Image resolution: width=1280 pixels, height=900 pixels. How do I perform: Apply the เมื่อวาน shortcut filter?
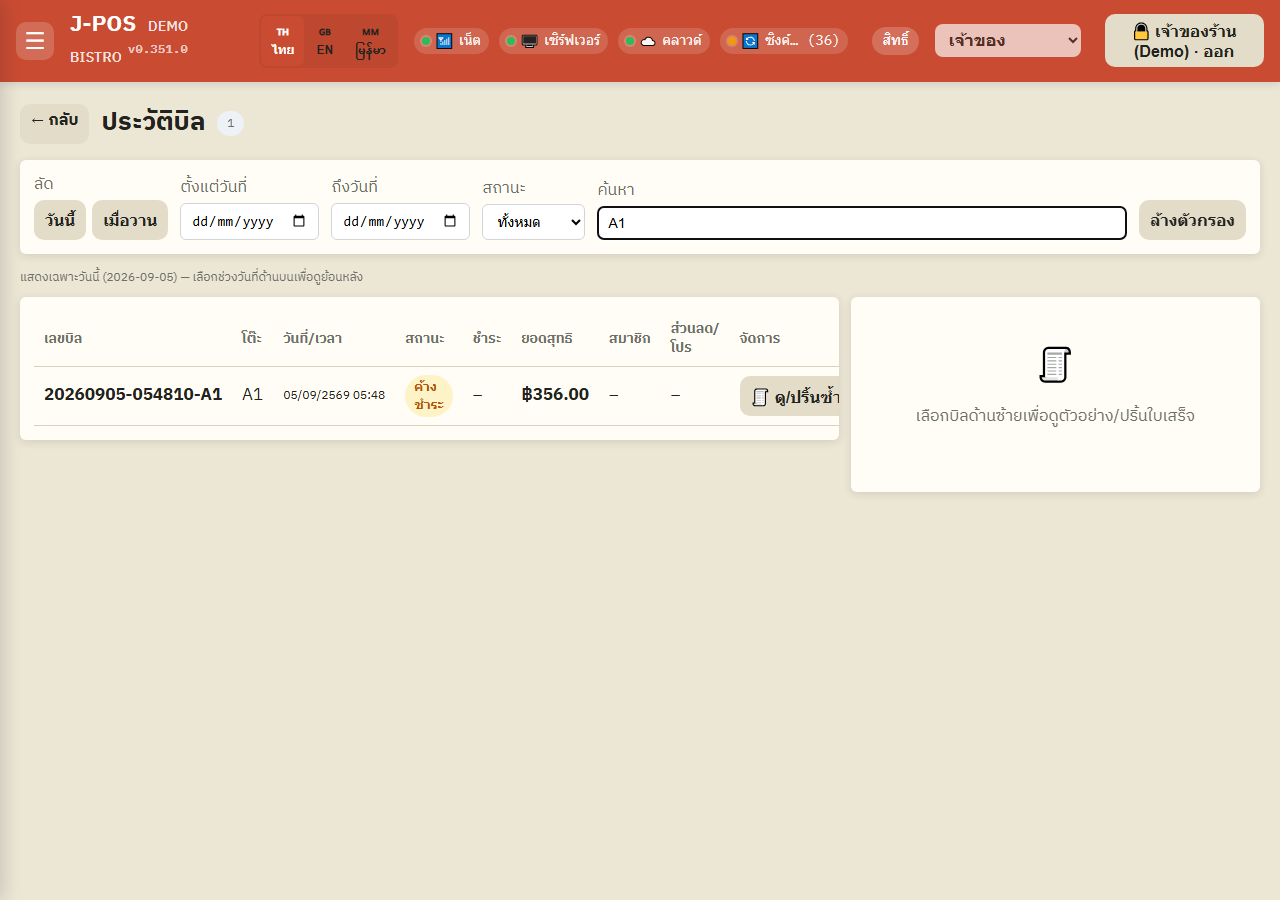pyautogui.click(x=130, y=220)
